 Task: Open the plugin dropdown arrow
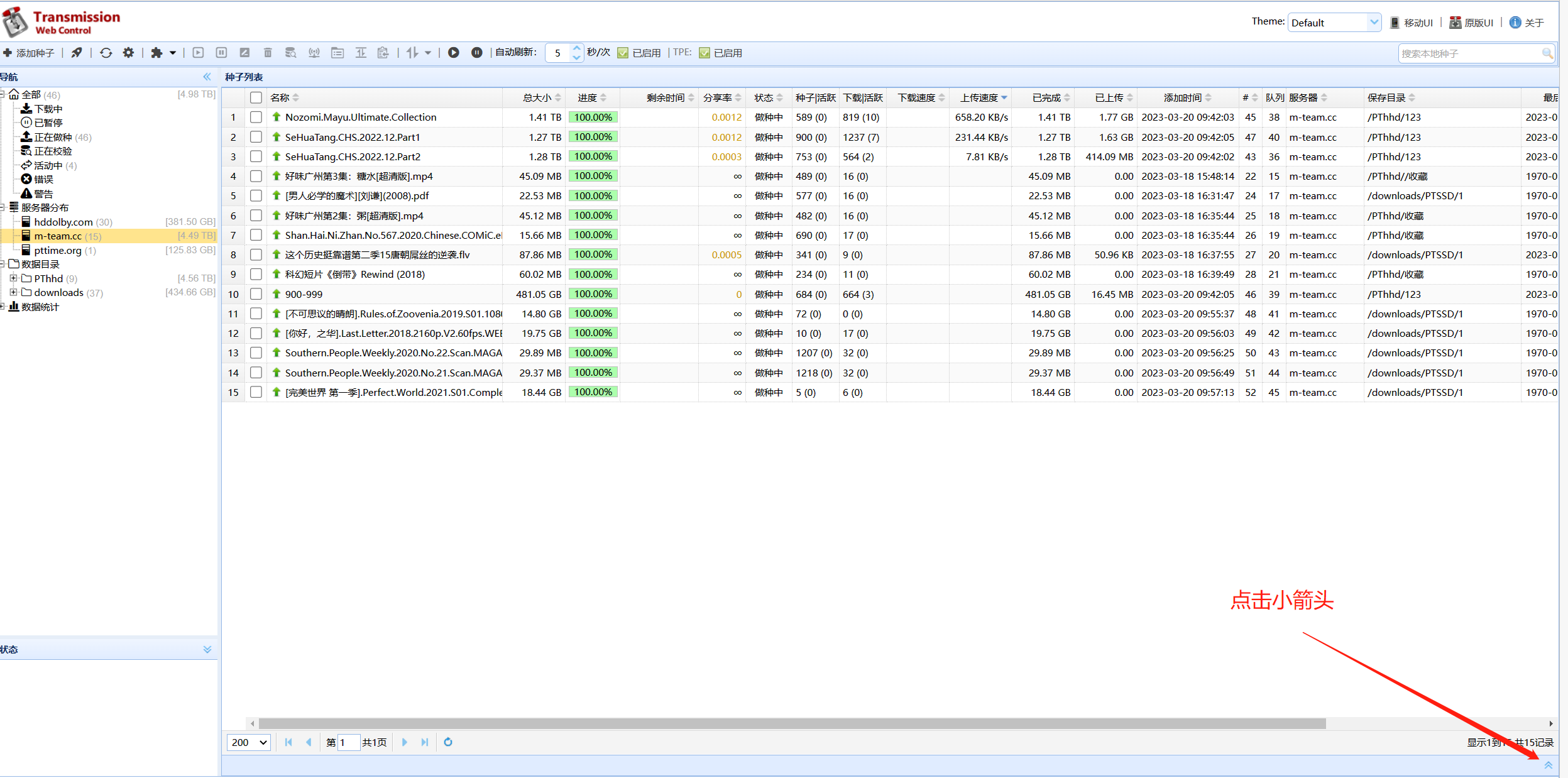(x=173, y=53)
